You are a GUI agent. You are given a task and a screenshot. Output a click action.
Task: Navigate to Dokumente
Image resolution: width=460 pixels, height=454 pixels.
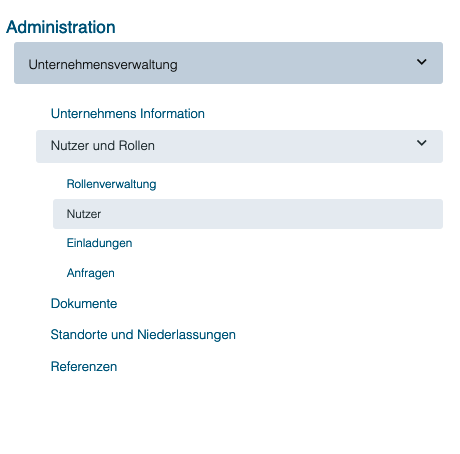tap(84, 304)
